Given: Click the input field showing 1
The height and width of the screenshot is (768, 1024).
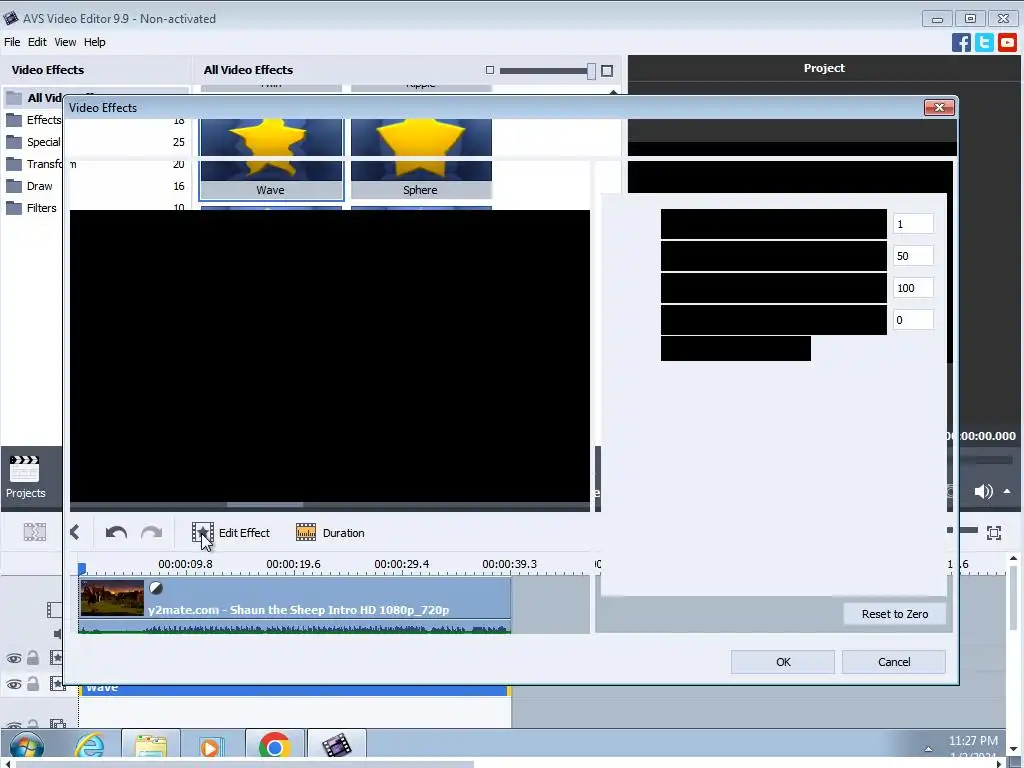Looking at the screenshot, I should (x=912, y=224).
